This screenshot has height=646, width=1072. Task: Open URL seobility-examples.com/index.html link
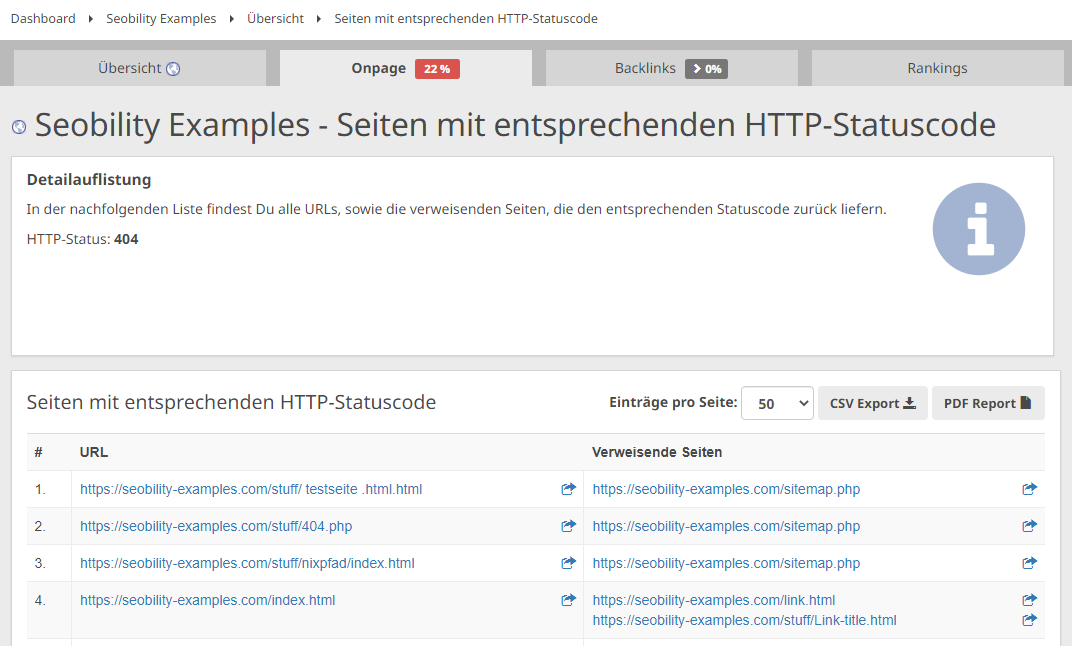click(207, 600)
